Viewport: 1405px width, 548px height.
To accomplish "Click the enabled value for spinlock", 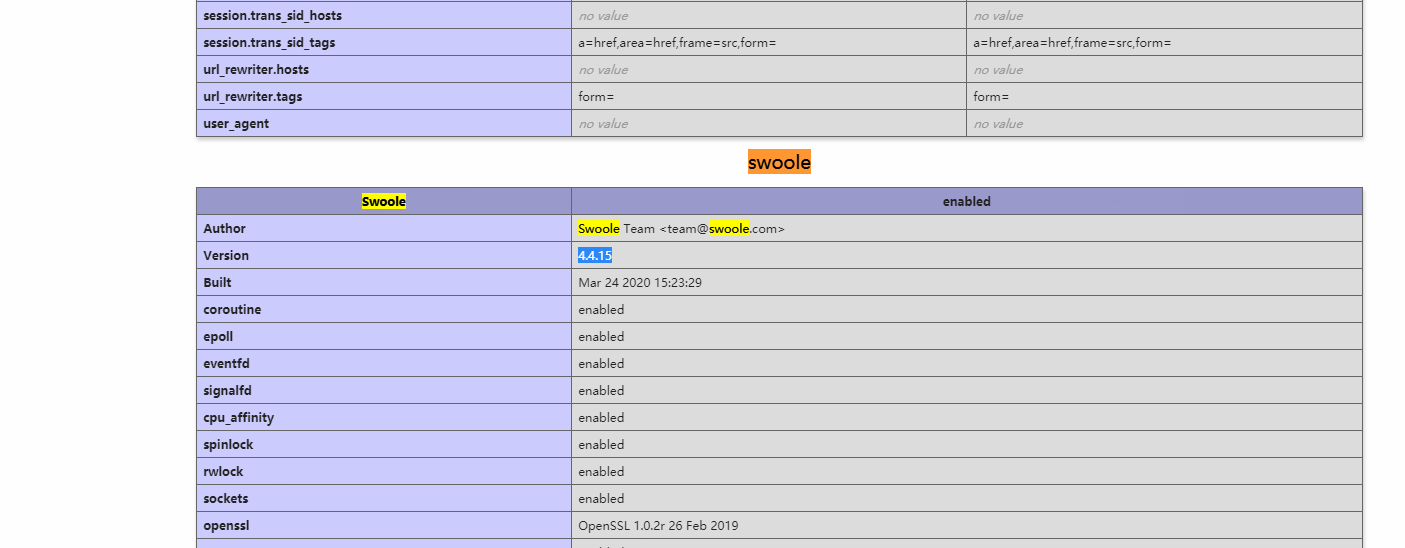I will (x=601, y=444).
